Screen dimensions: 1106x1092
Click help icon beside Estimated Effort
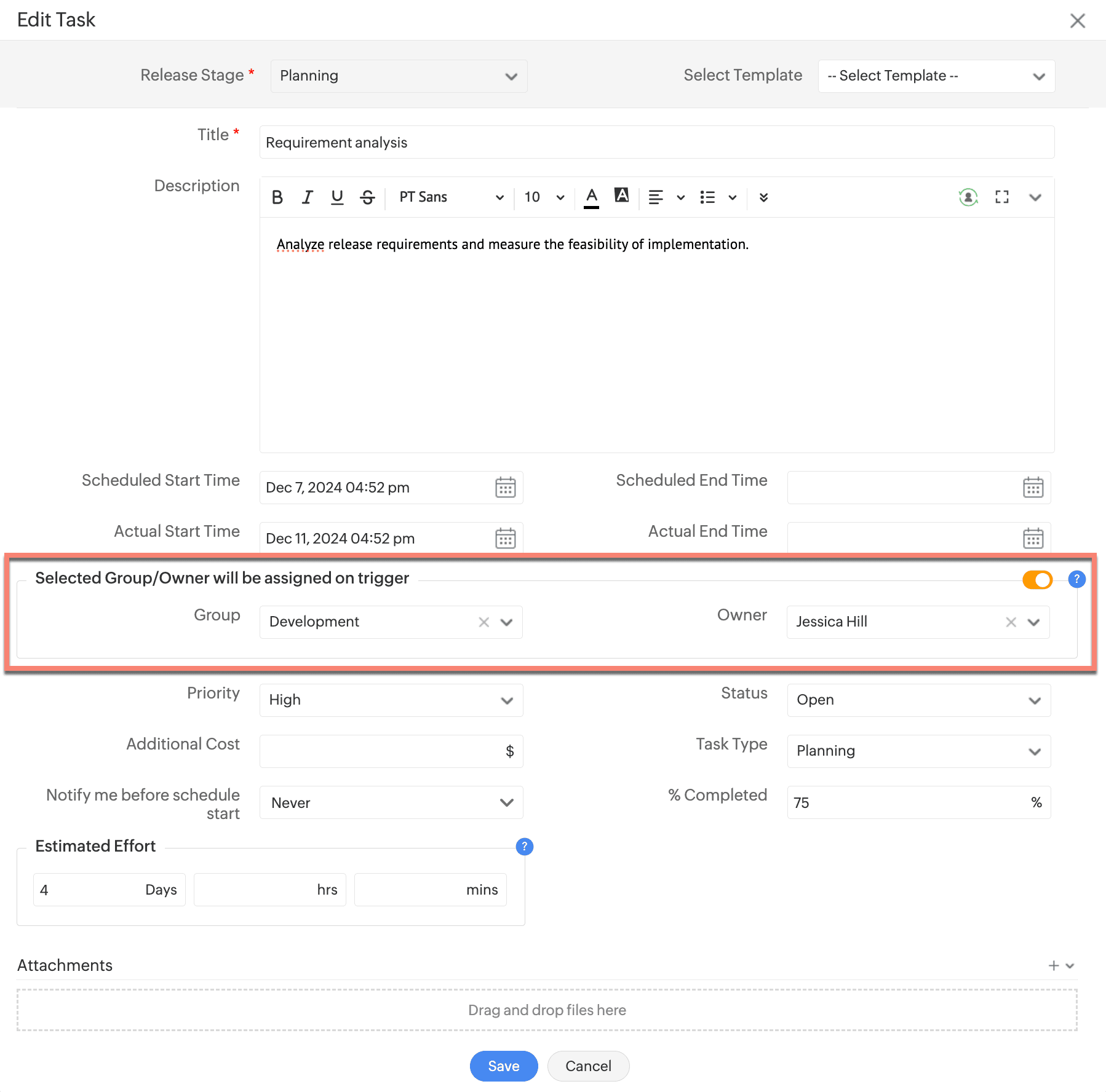tap(524, 847)
